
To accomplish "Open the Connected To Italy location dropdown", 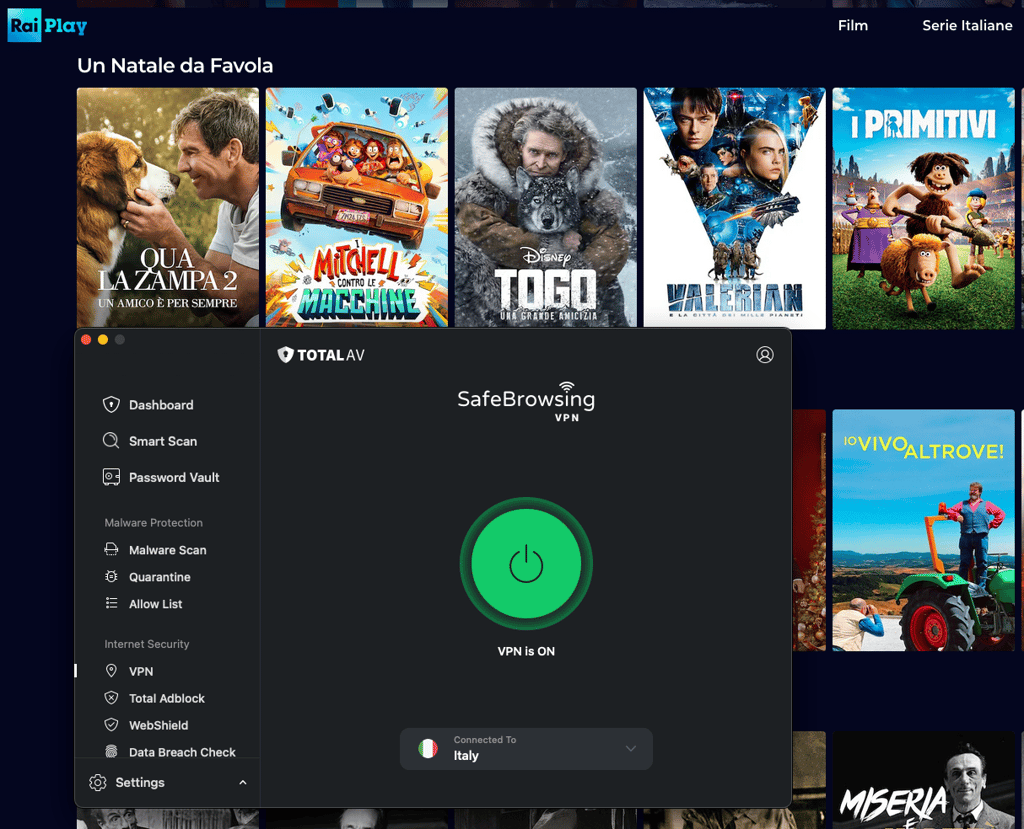I will pyautogui.click(x=526, y=749).
